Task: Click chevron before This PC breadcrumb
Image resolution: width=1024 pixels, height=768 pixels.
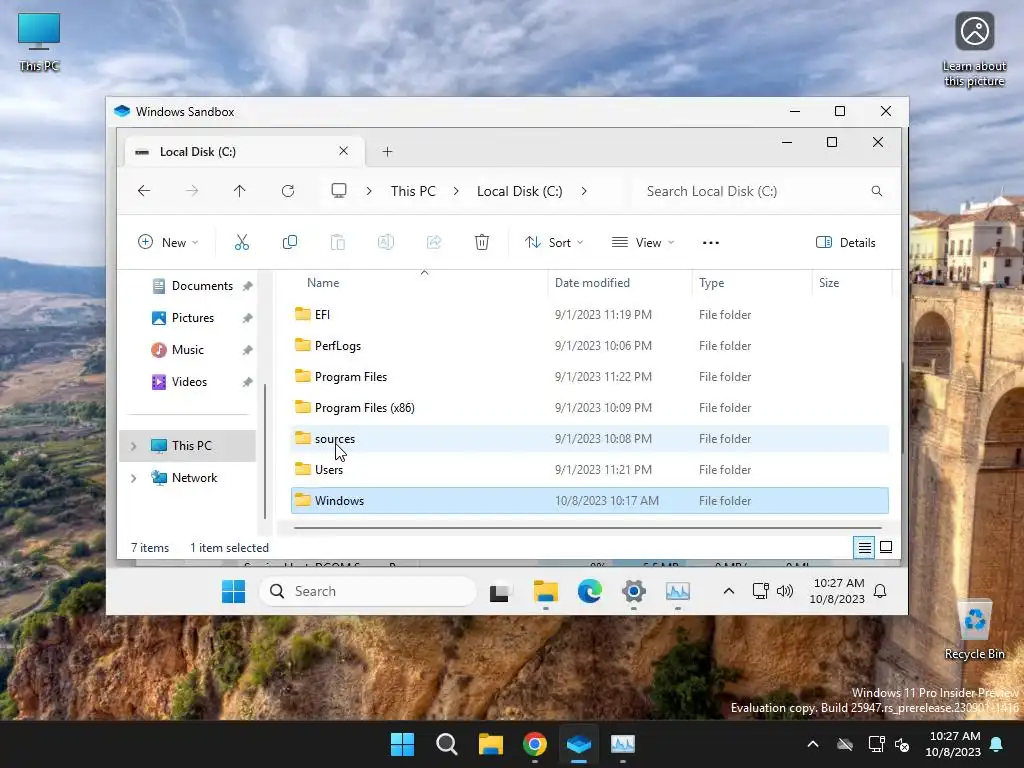Action: [x=369, y=191]
